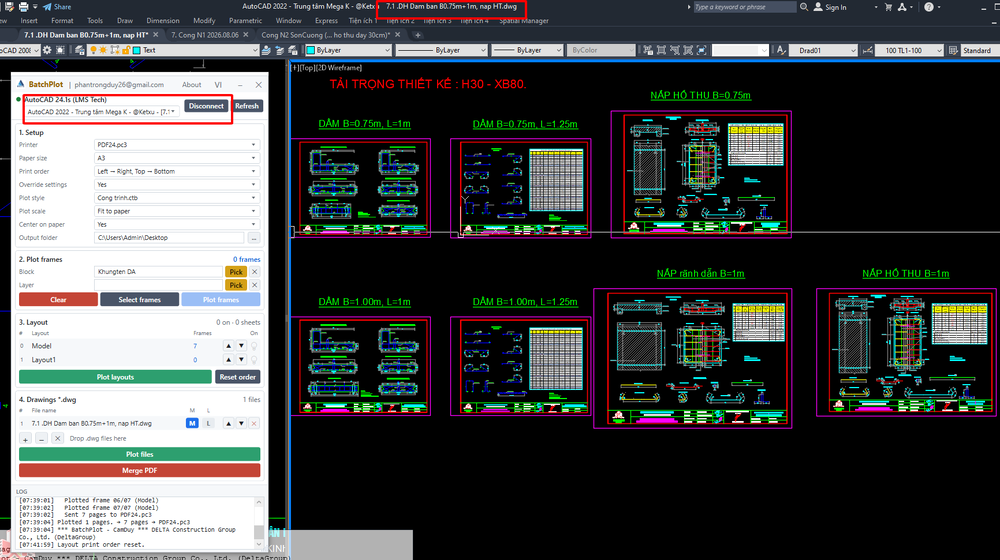Click the Reset order button
Image resolution: width=1000 pixels, height=560 pixels.
[x=238, y=377]
